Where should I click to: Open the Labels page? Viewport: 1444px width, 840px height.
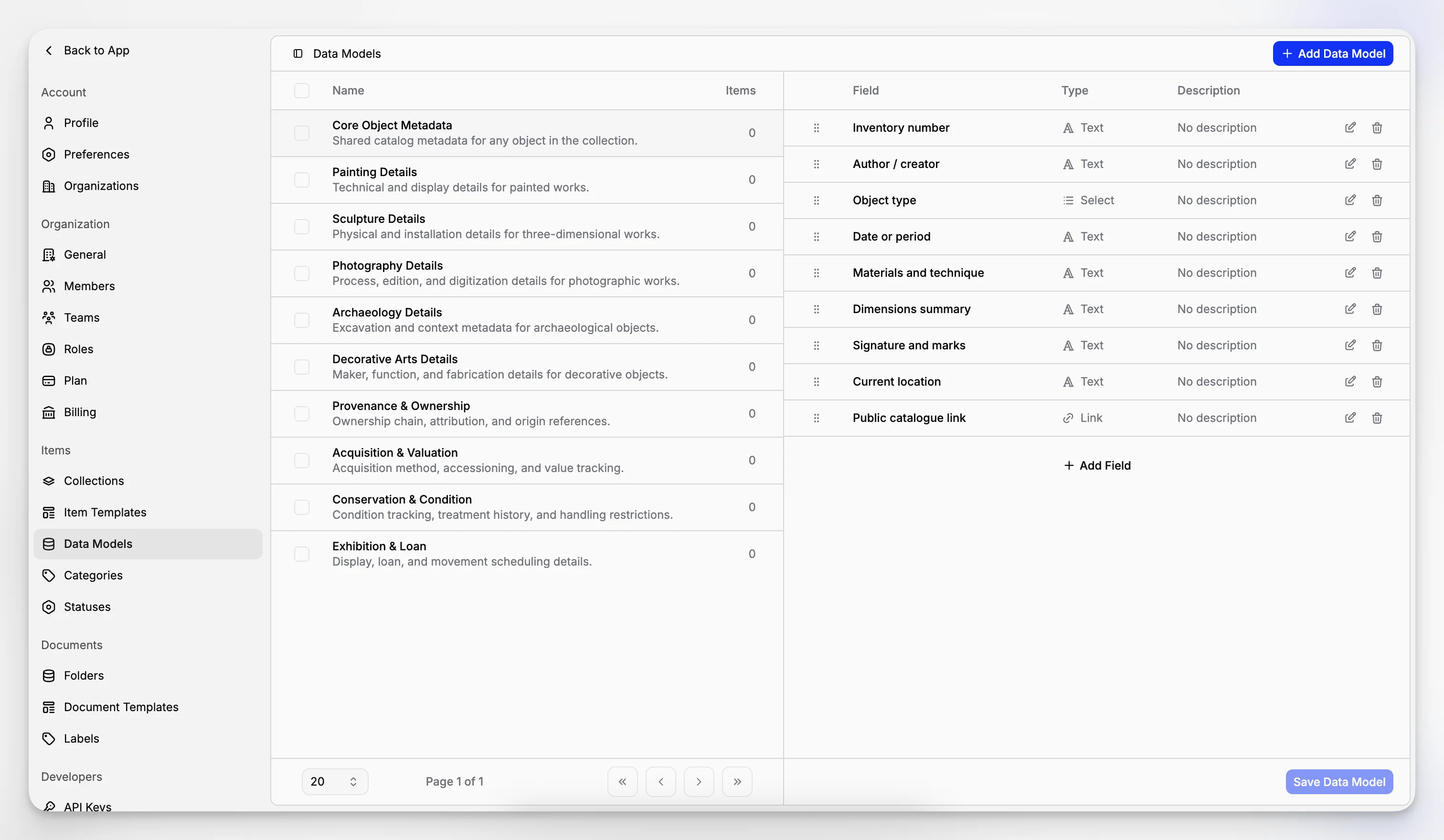tap(148, 738)
